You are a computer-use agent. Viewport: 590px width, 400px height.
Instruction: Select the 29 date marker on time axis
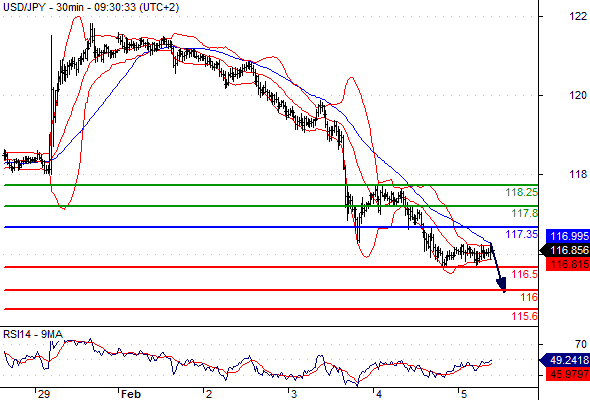[44, 394]
